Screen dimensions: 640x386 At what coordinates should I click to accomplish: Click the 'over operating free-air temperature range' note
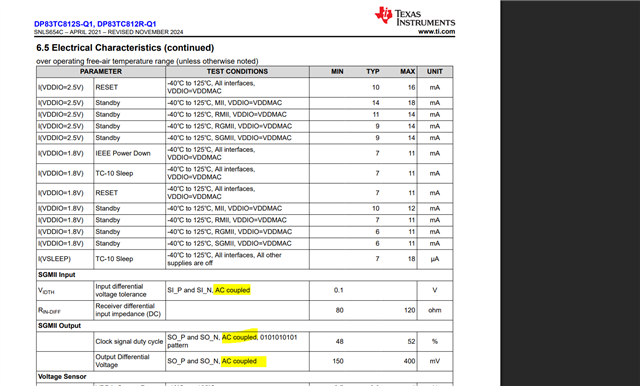coord(147,61)
